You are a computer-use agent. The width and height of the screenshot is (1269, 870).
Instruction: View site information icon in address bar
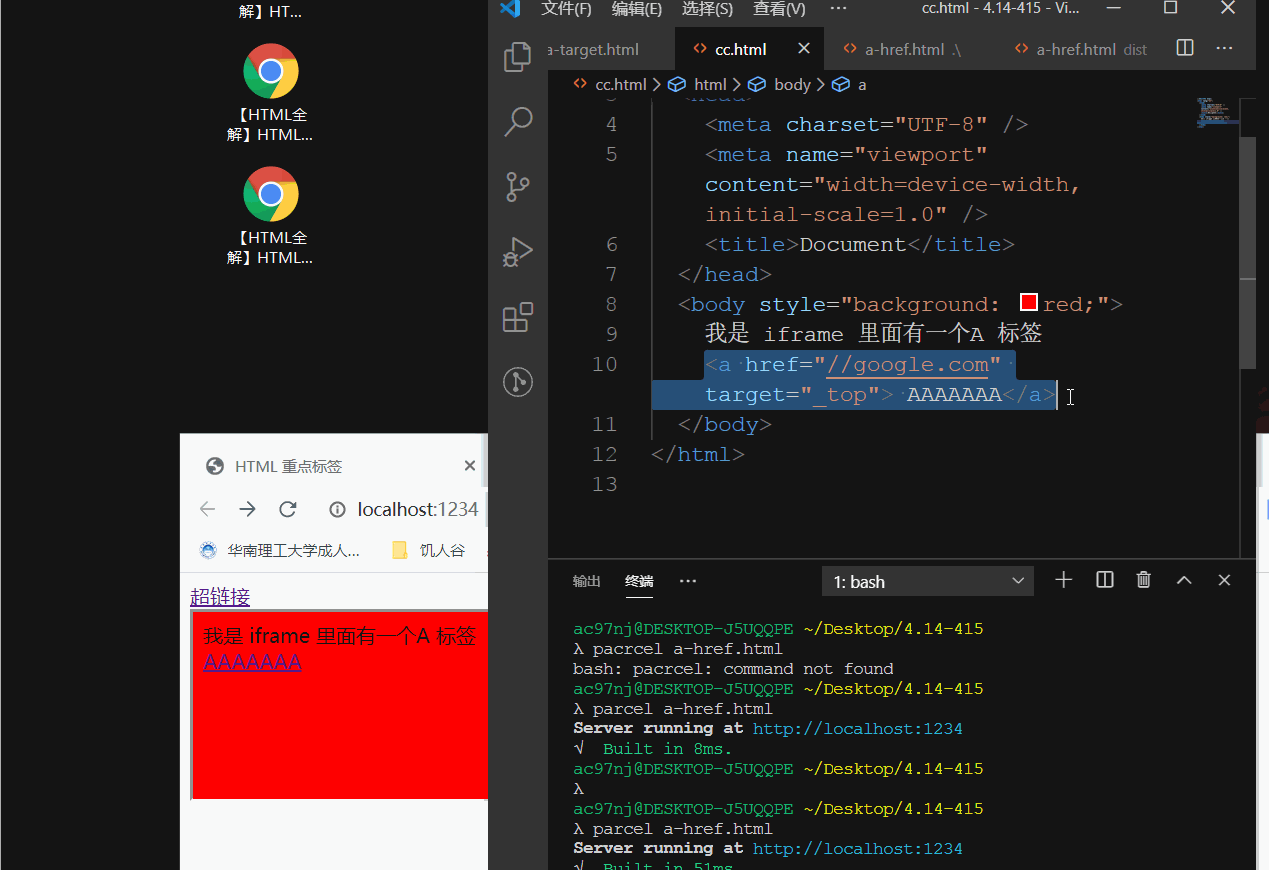(x=338, y=509)
